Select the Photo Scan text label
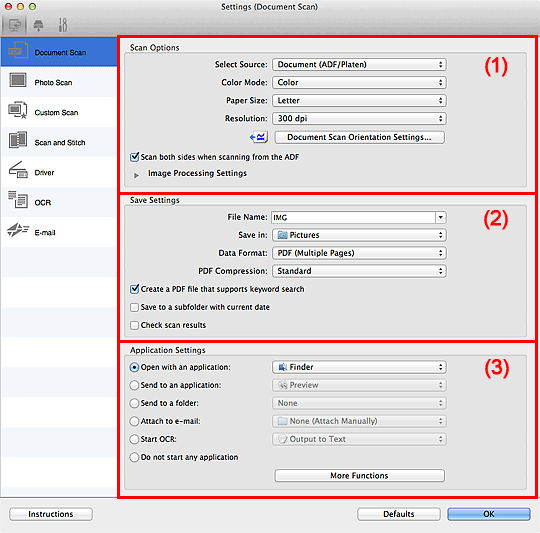This screenshot has width=540, height=533. (53, 83)
